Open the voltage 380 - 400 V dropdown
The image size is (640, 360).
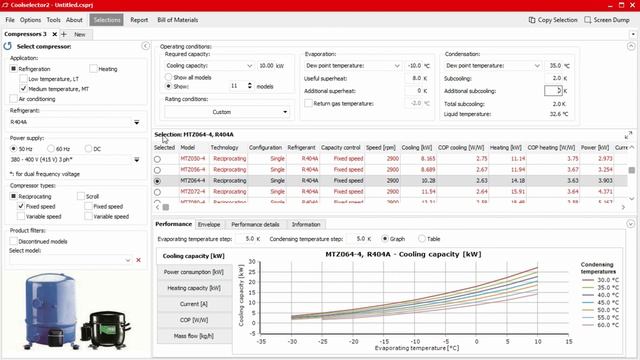tap(136, 160)
